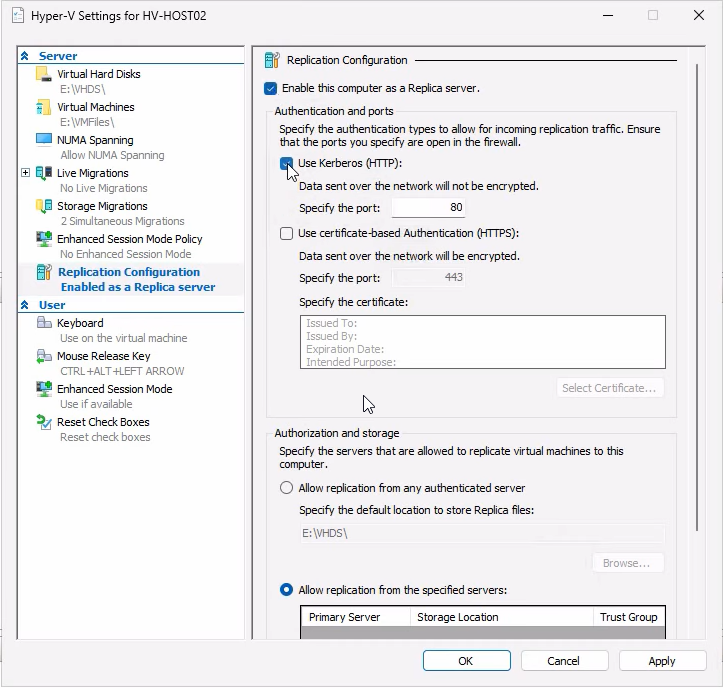
Task: Open Storage Migrations settings
Action: point(102,206)
